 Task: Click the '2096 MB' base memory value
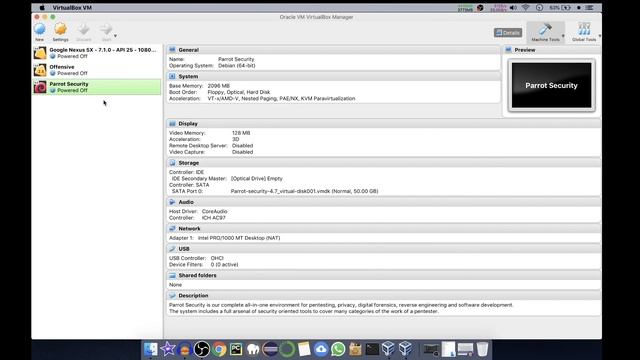tap(218, 86)
